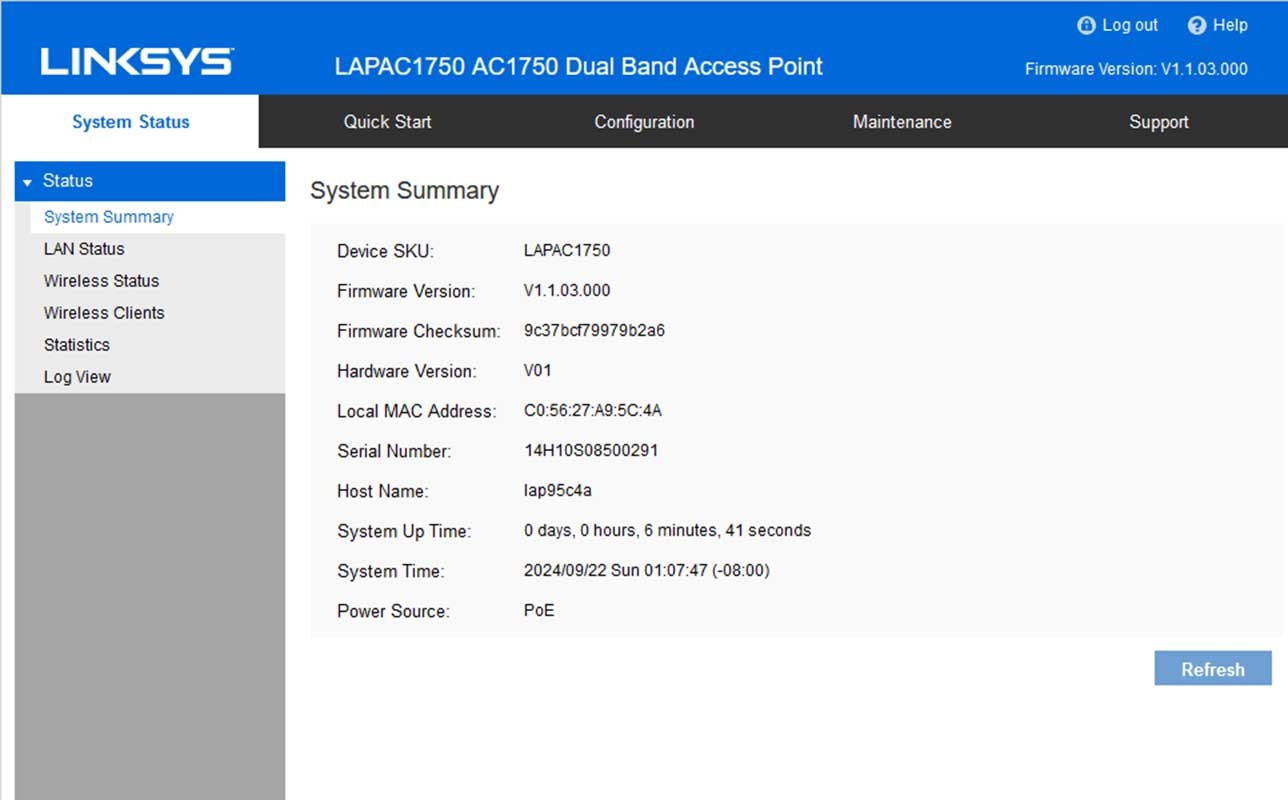This screenshot has width=1288, height=800.
Task: Switch to the Configuration tab
Action: coord(644,122)
